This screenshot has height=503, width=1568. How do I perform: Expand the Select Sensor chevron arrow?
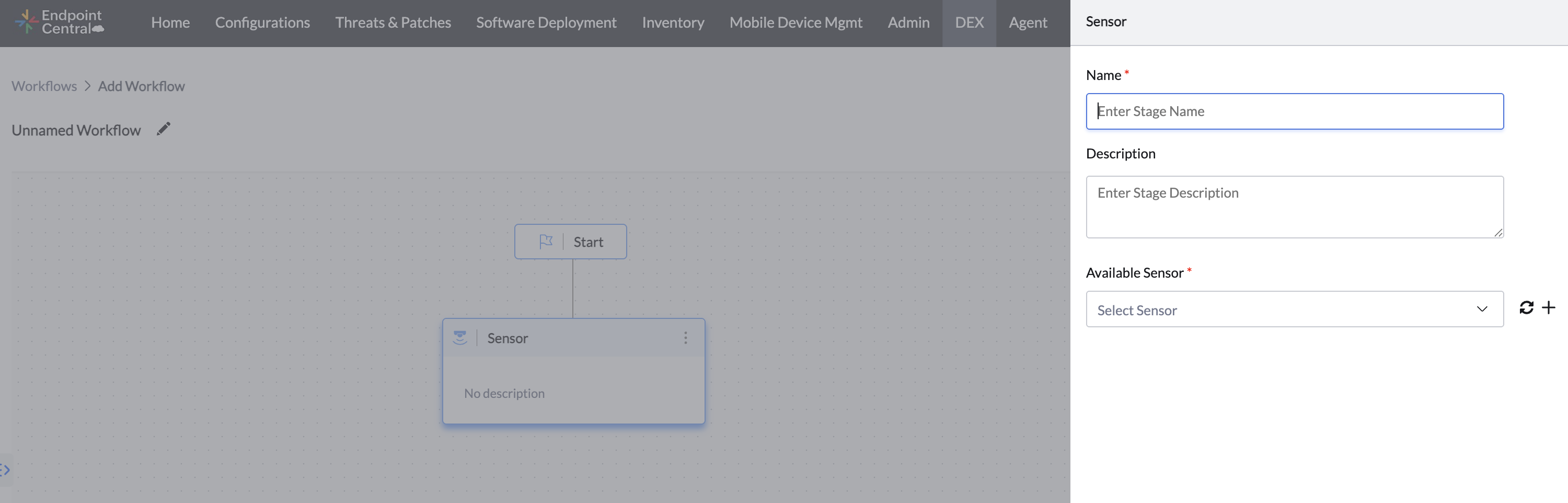(x=1482, y=310)
